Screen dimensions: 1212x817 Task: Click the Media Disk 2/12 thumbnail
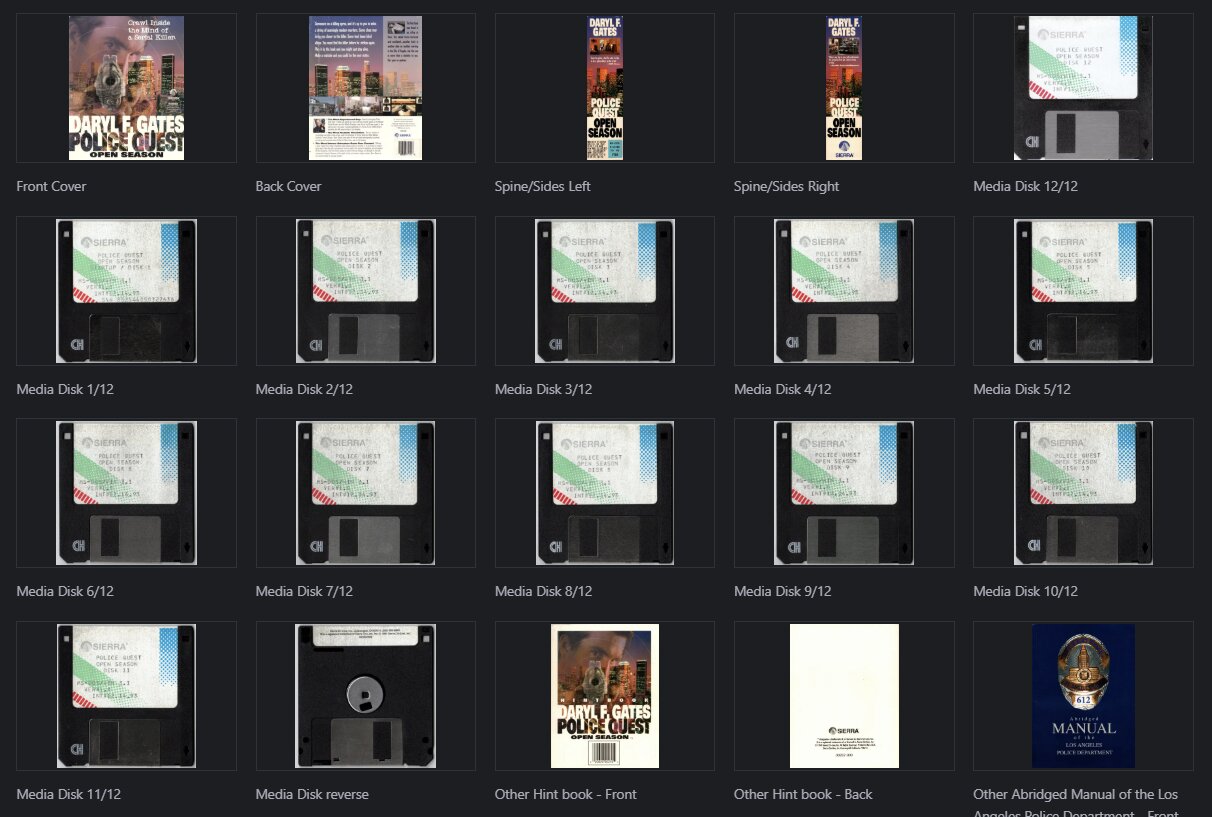tap(365, 291)
